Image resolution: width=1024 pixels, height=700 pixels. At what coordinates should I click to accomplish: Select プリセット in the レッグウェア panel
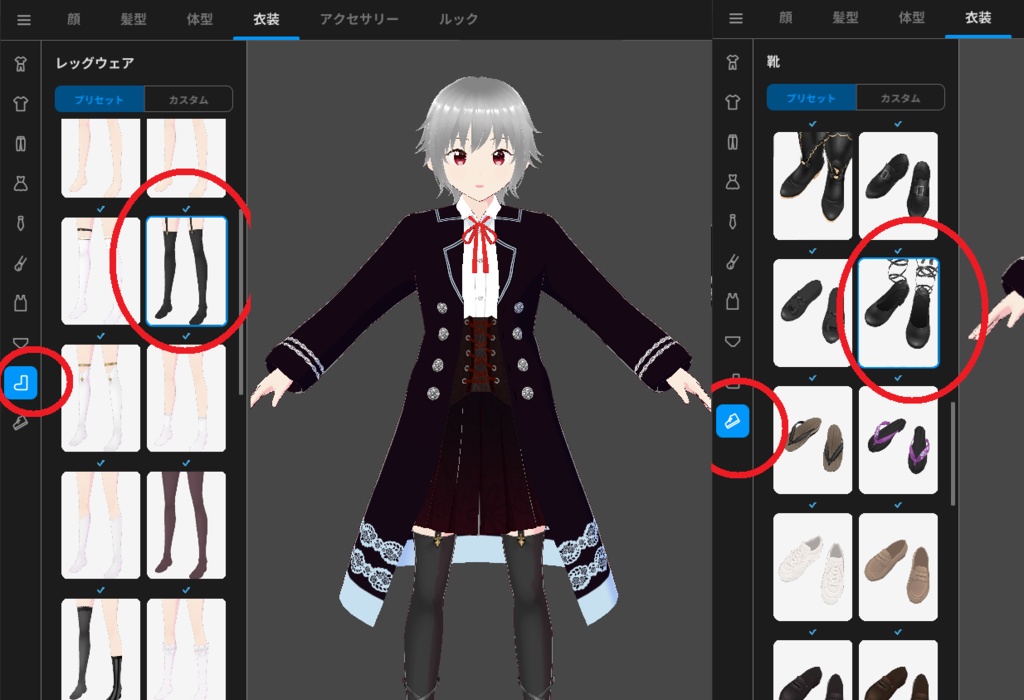99,99
